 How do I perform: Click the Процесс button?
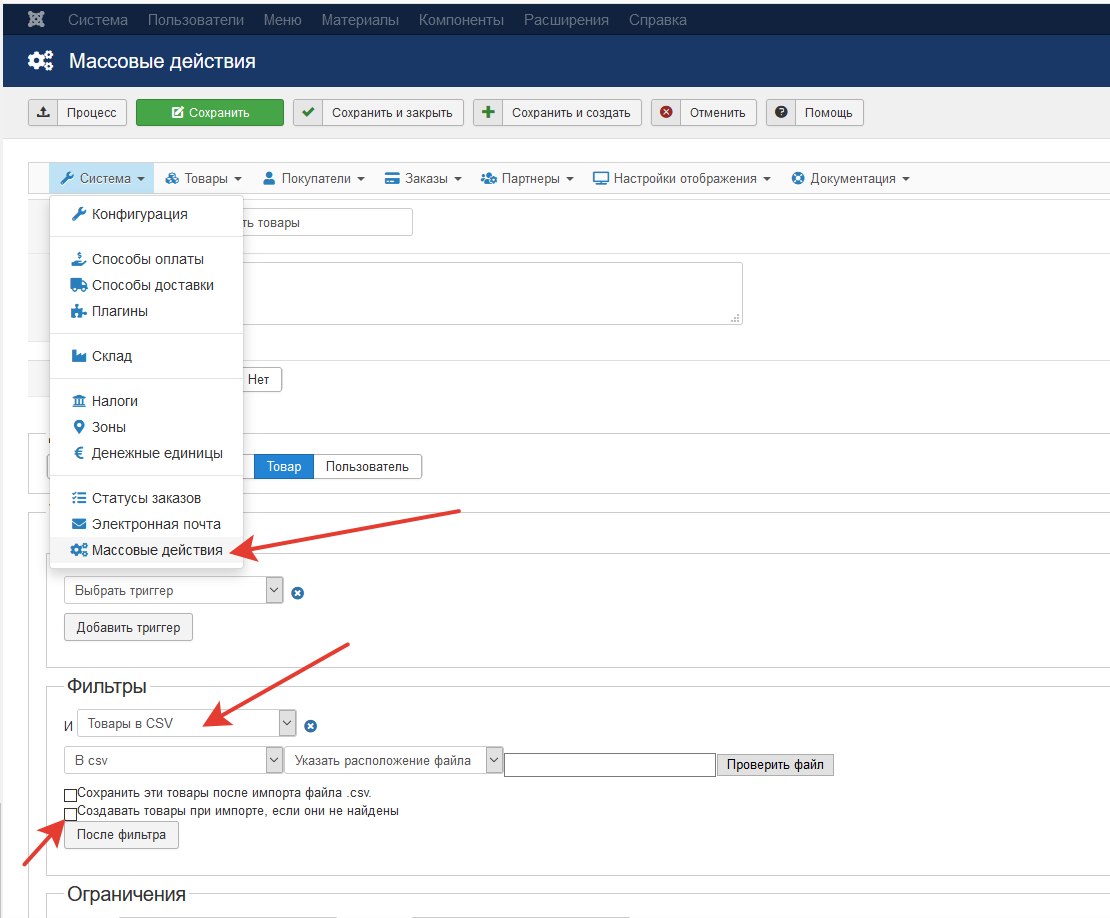click(77, 113)
